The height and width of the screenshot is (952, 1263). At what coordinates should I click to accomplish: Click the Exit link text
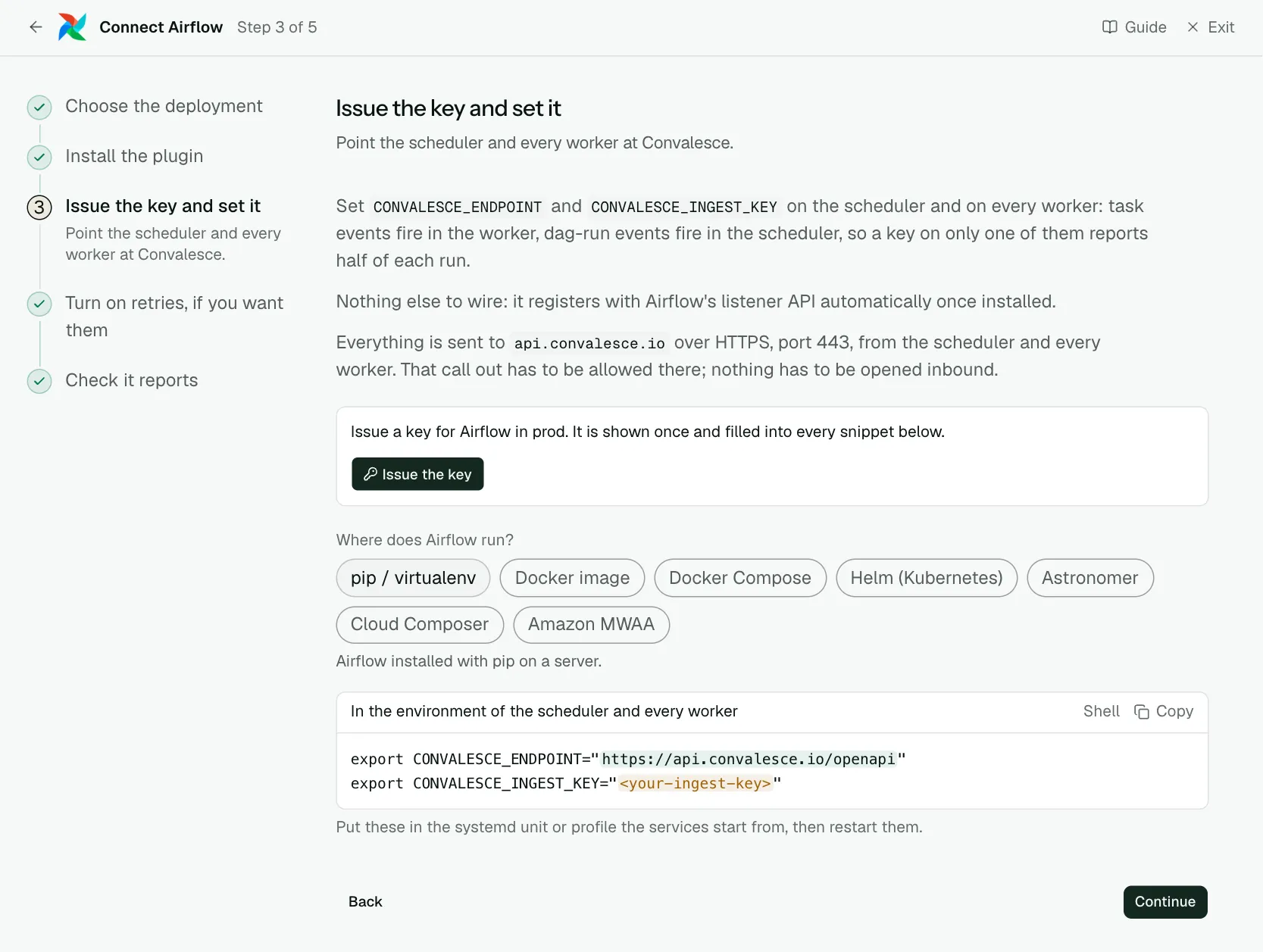(x=1221, y=27)
